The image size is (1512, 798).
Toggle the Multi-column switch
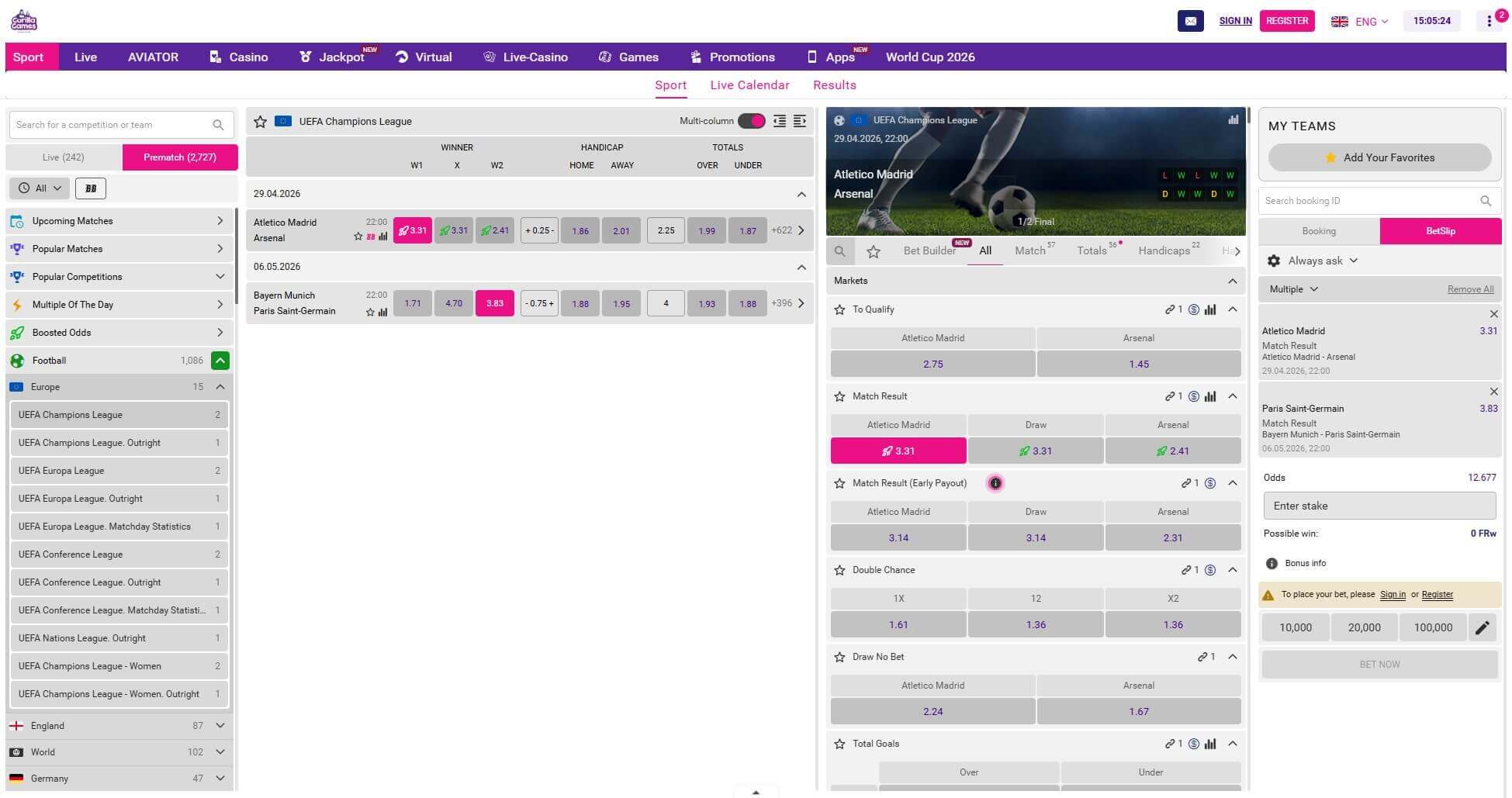[x=751, y=121]
